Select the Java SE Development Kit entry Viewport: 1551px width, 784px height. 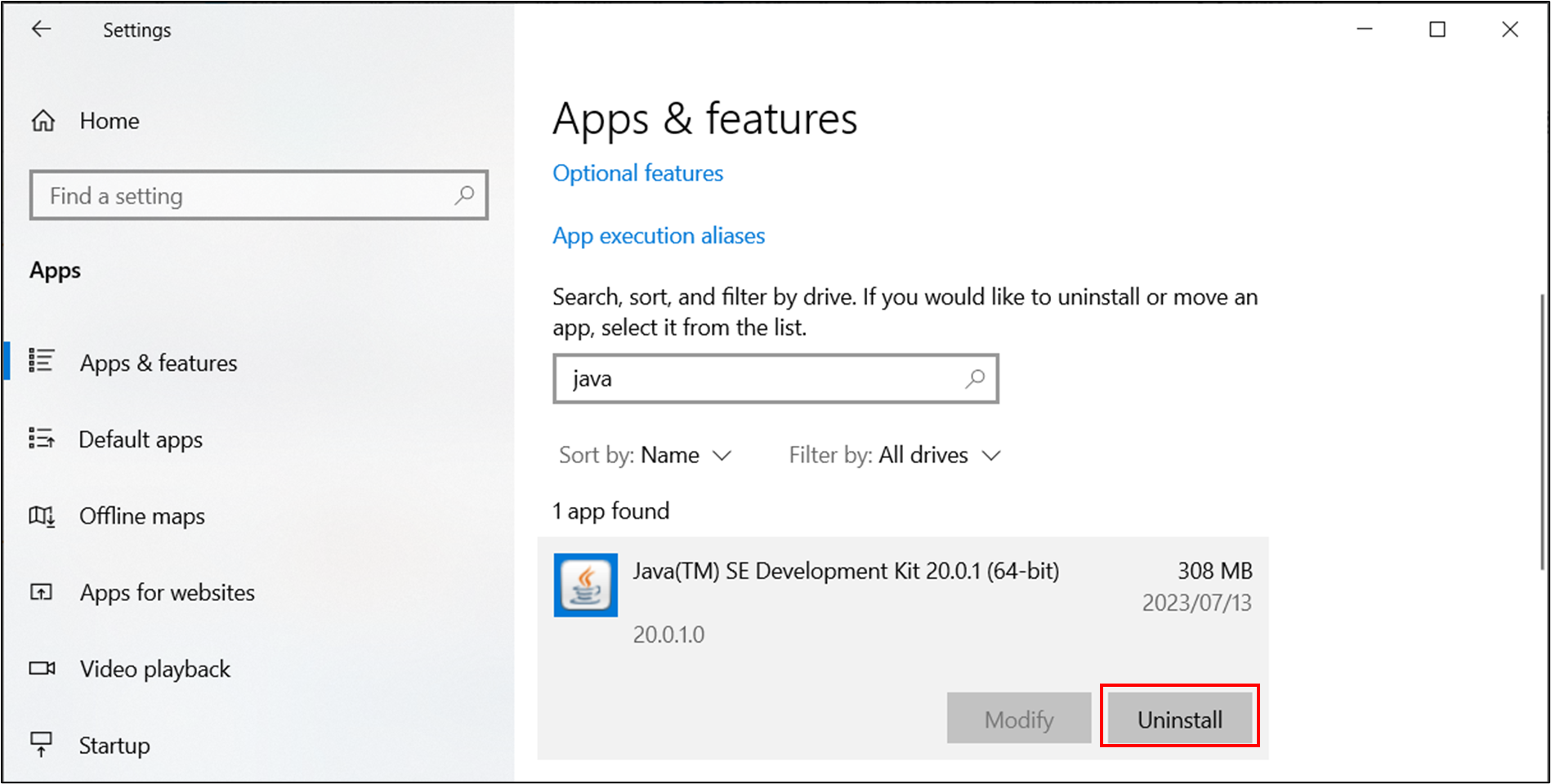(x=846, y=571)
